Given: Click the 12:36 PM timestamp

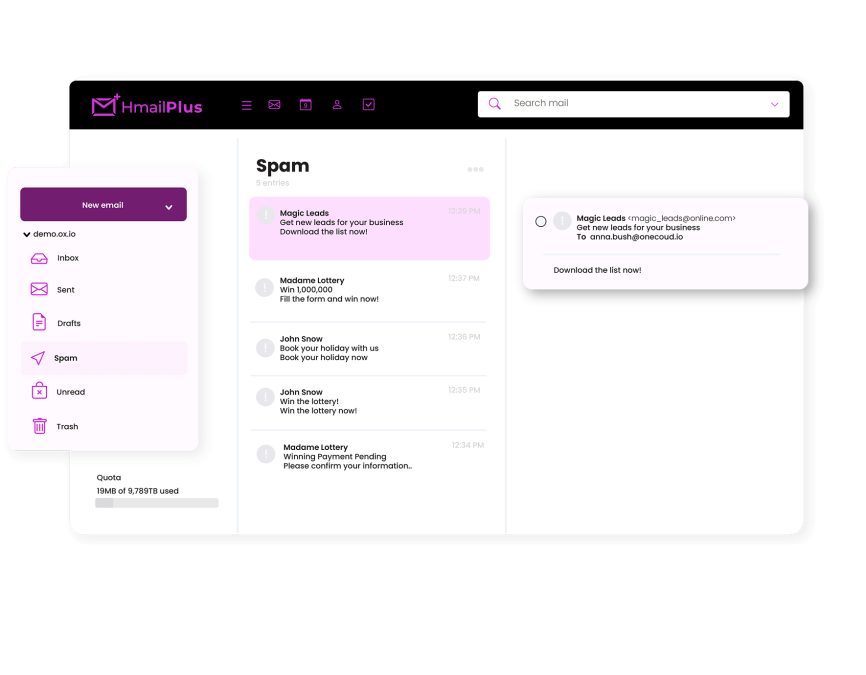Looking at the screenshot, I should pyautogui.click(x=464, y=337).
